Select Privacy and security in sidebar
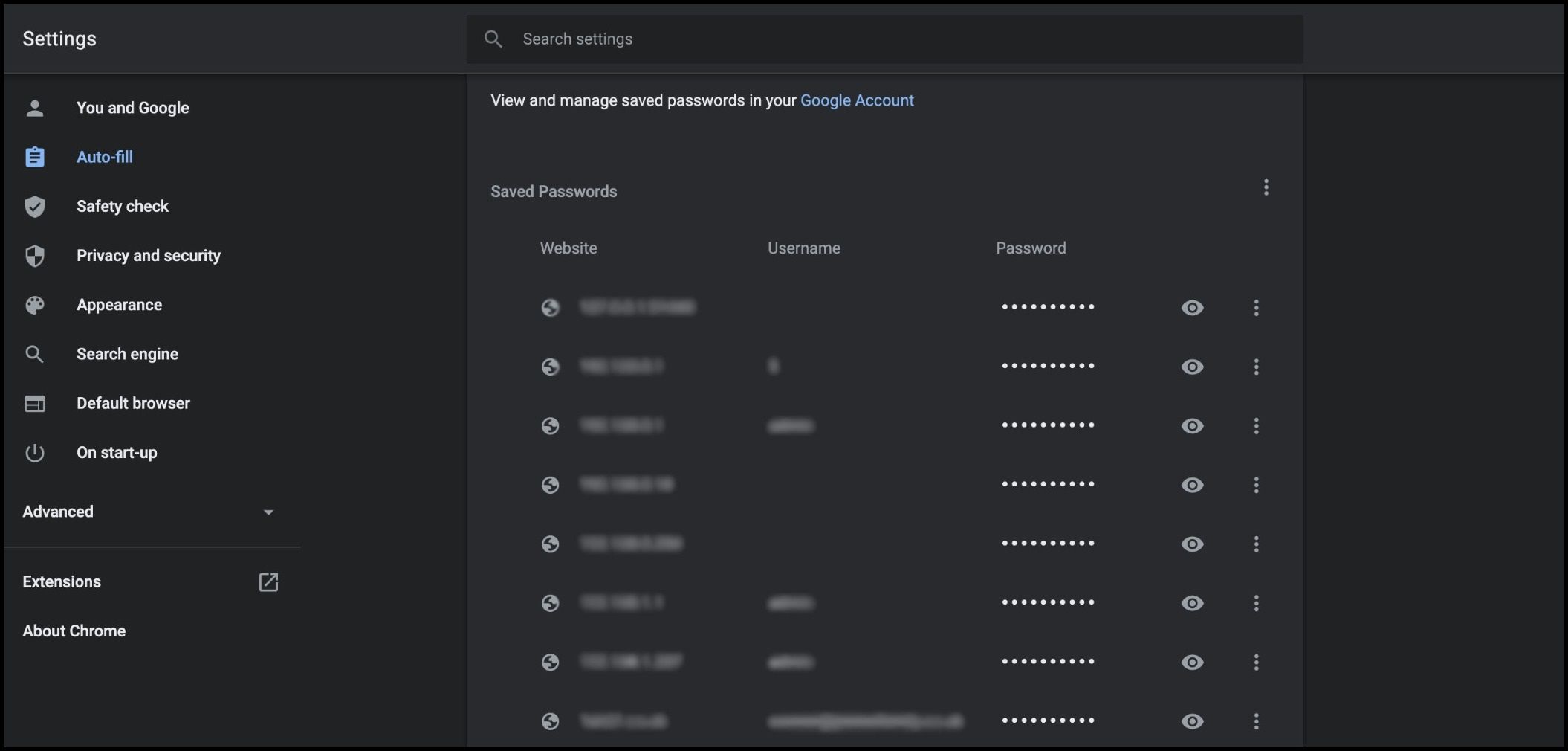Screen dimensions: 1568x751 click(148, 256)
